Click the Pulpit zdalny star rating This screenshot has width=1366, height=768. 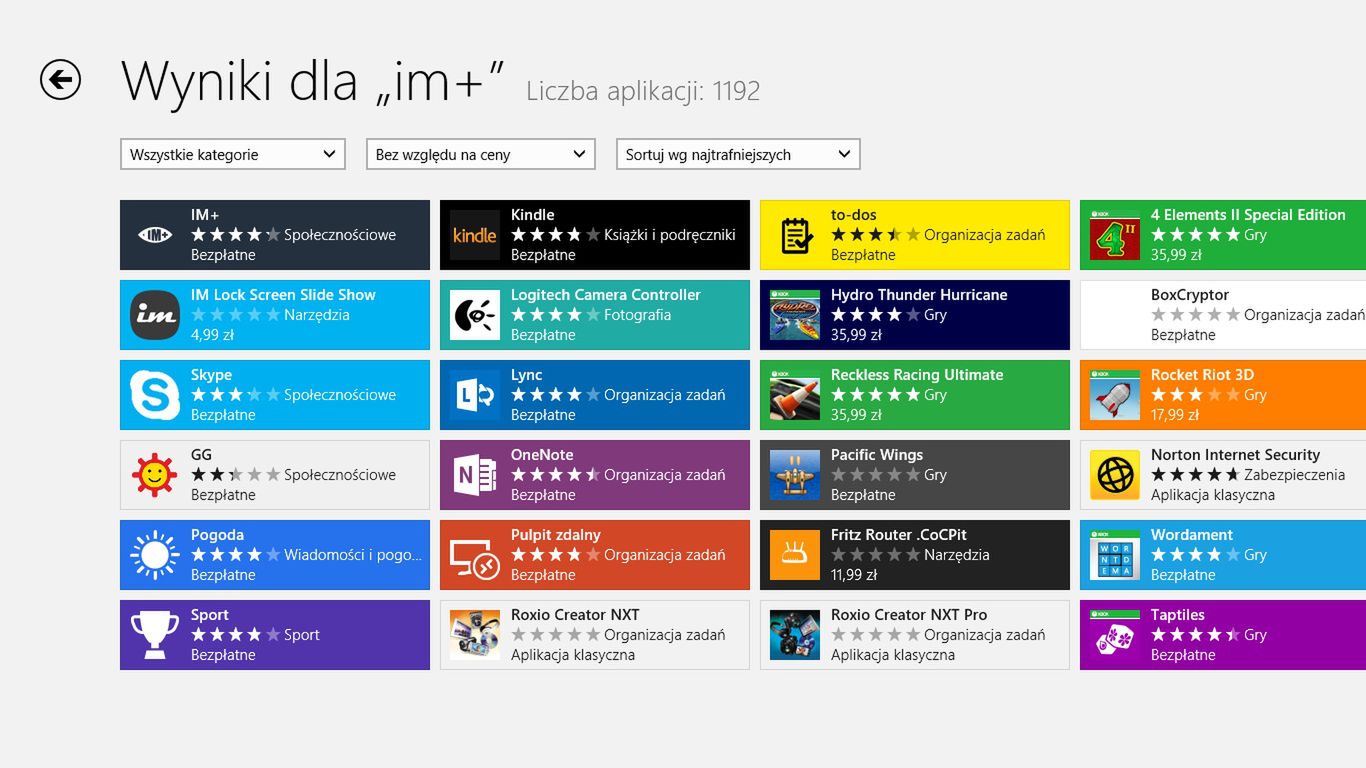coord(556,555)
